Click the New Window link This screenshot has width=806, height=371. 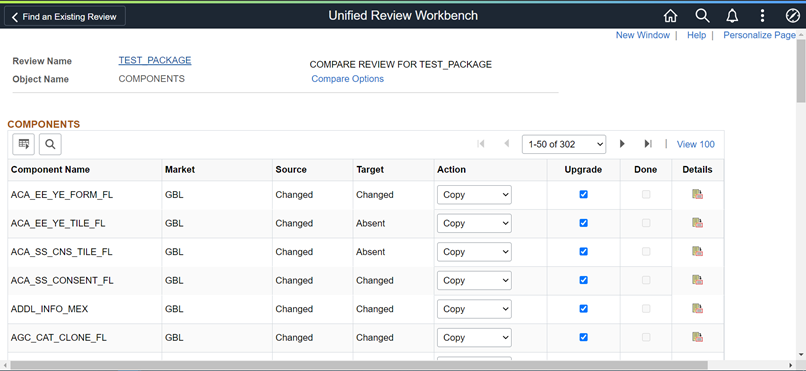tap(643, 35)
